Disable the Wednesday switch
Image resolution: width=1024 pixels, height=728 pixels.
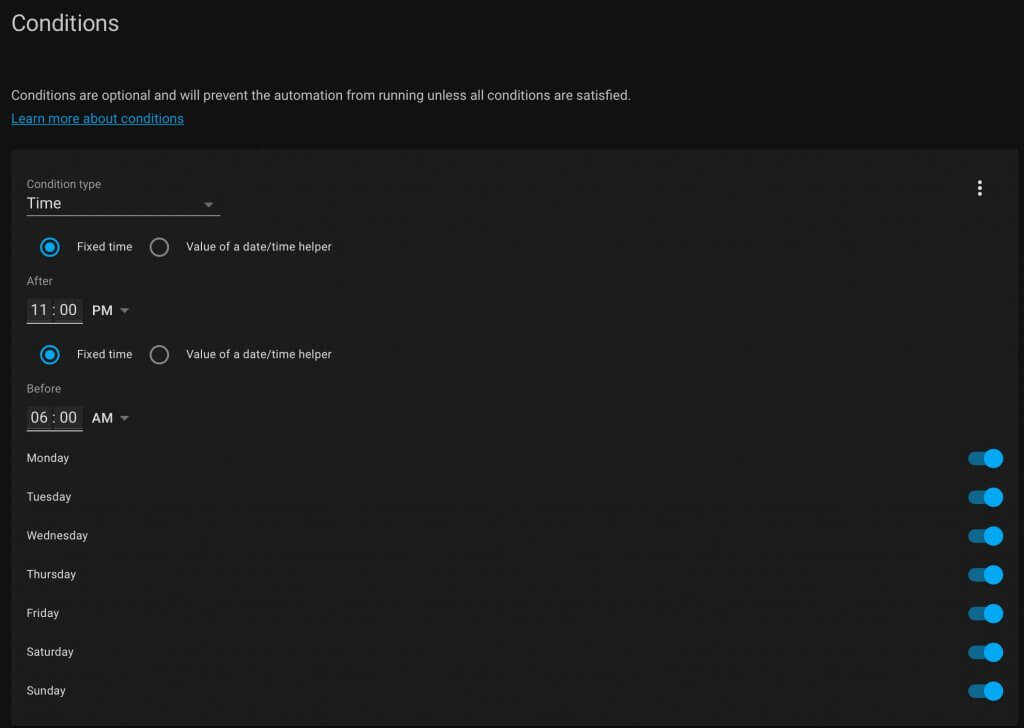(x=985, y=536)
